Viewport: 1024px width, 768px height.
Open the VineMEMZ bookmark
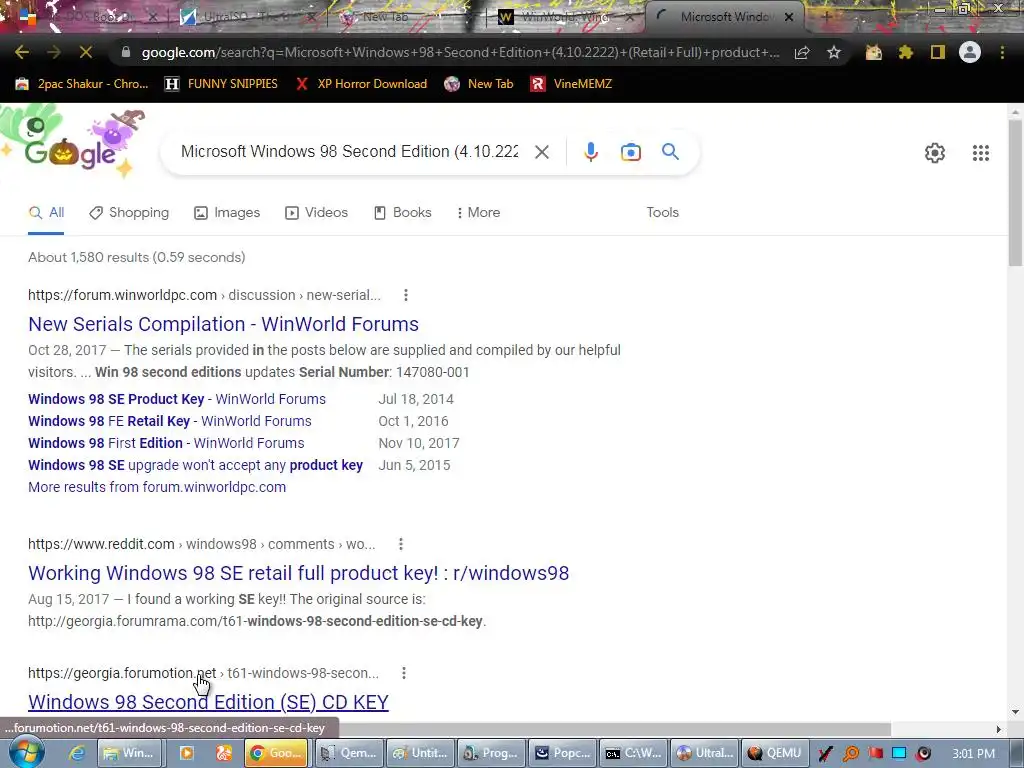[x=571, y=84]
